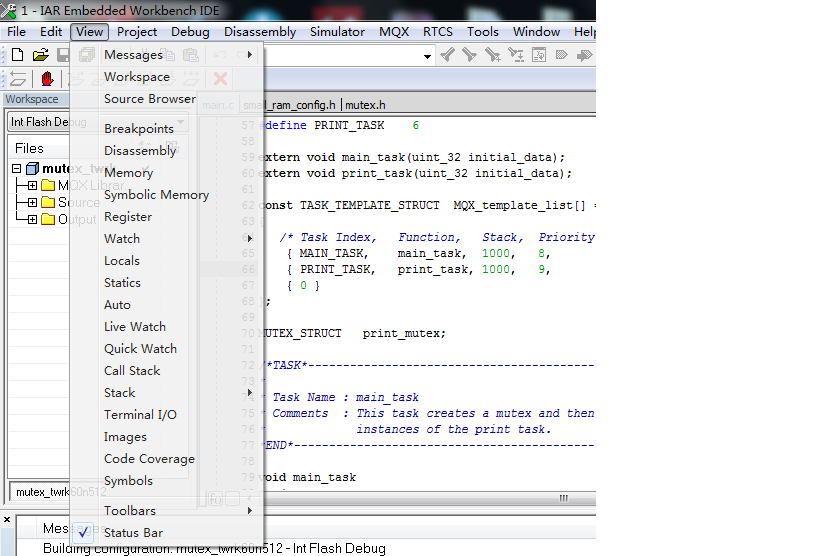Open the Messages submenu arrow

(x=250, y=54)
